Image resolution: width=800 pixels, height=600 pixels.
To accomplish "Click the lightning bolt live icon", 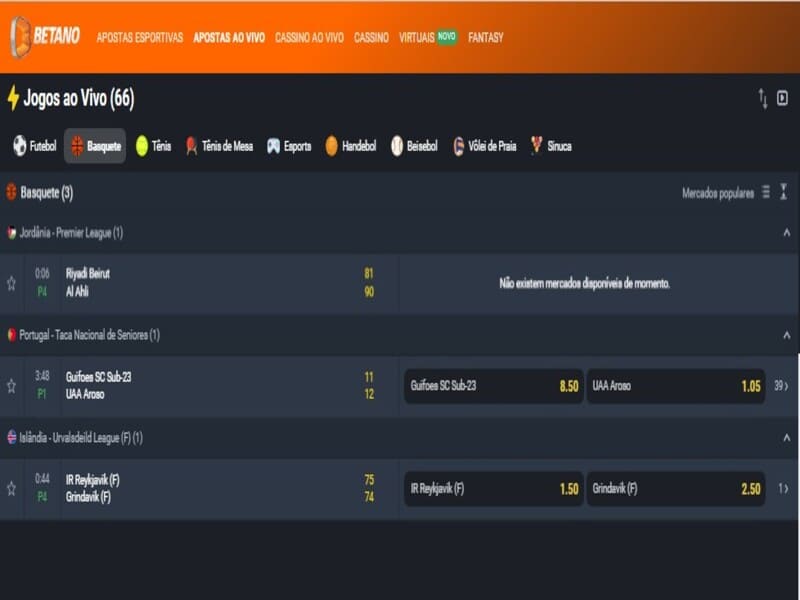I will [x=13, y=98].
